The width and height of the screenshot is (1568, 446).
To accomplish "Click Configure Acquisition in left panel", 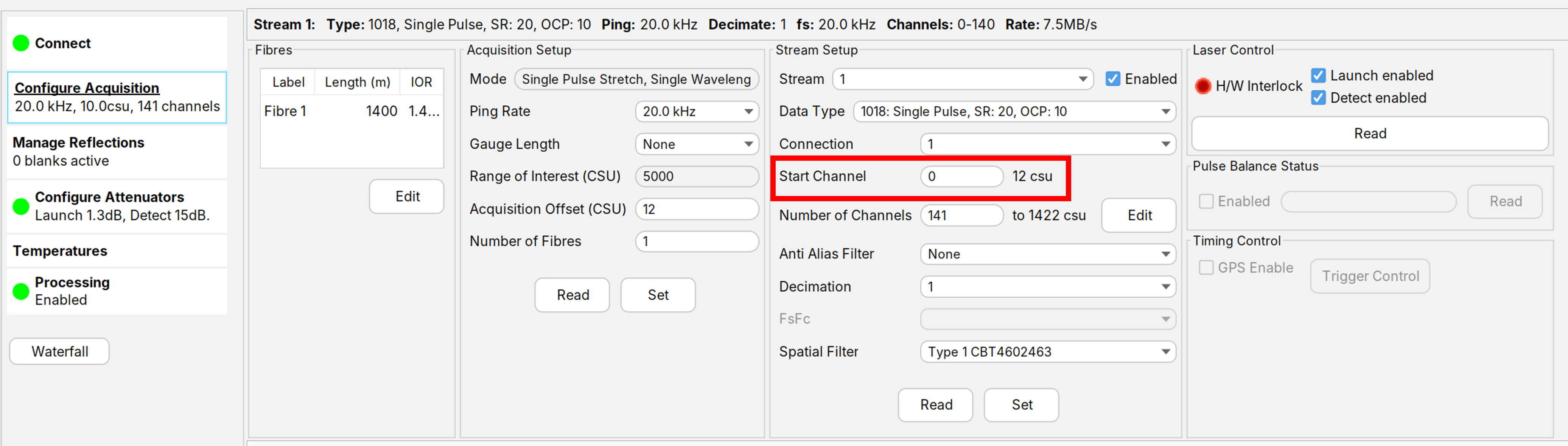I will point(86,88).
